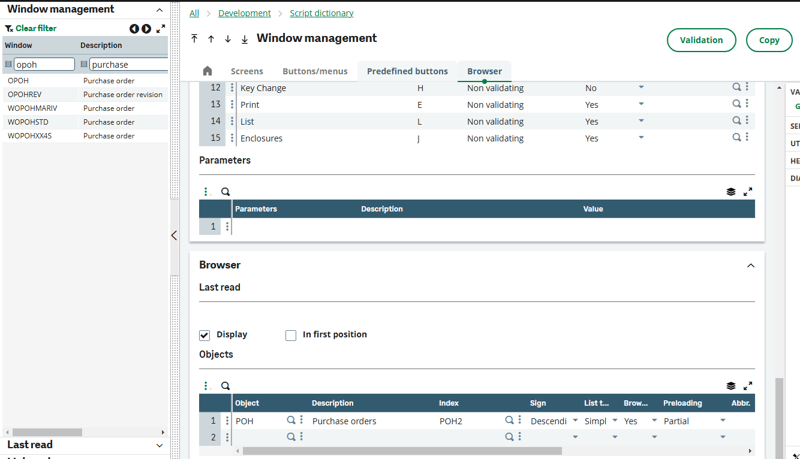Expand Objects grid to full screen
The image size is (800, 459).
[x=747, y=386]
